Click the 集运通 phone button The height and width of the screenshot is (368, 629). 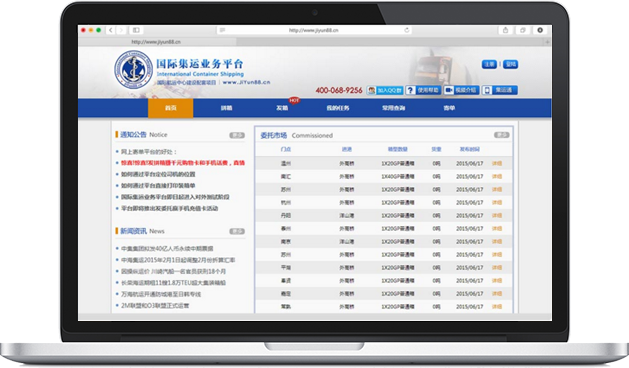coord(499,90)
